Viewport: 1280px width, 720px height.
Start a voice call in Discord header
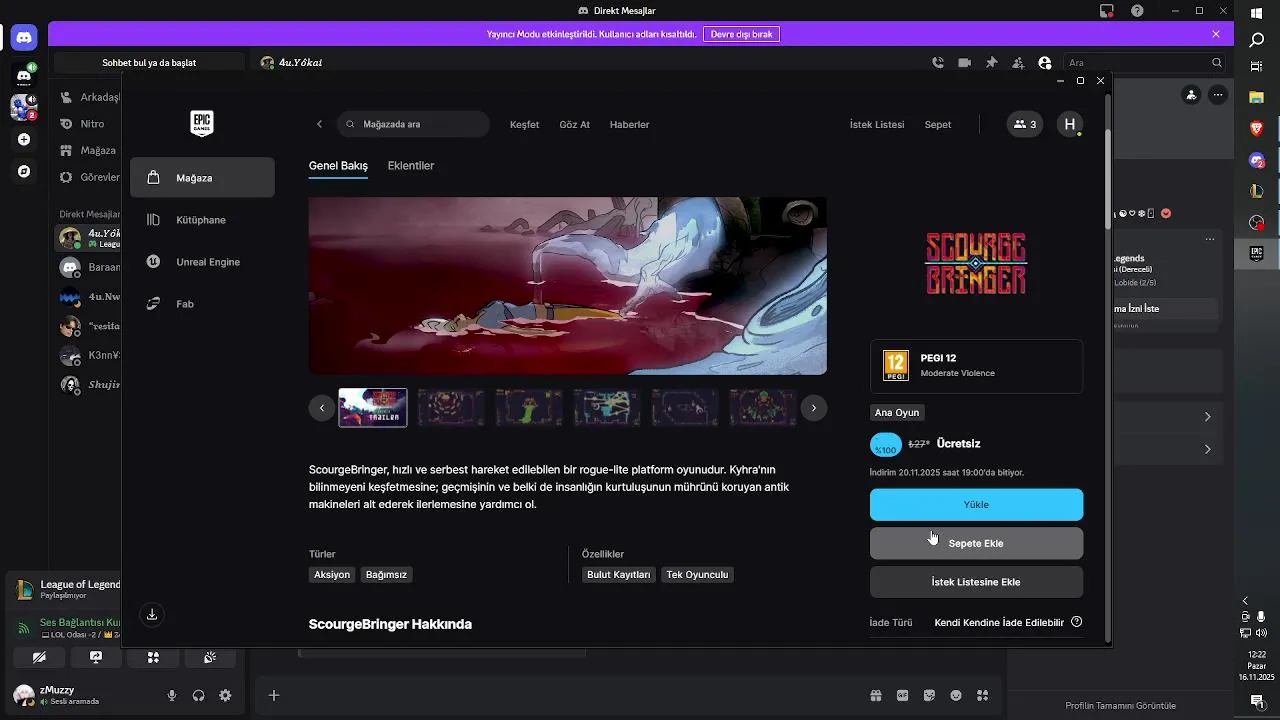point(938,62)
